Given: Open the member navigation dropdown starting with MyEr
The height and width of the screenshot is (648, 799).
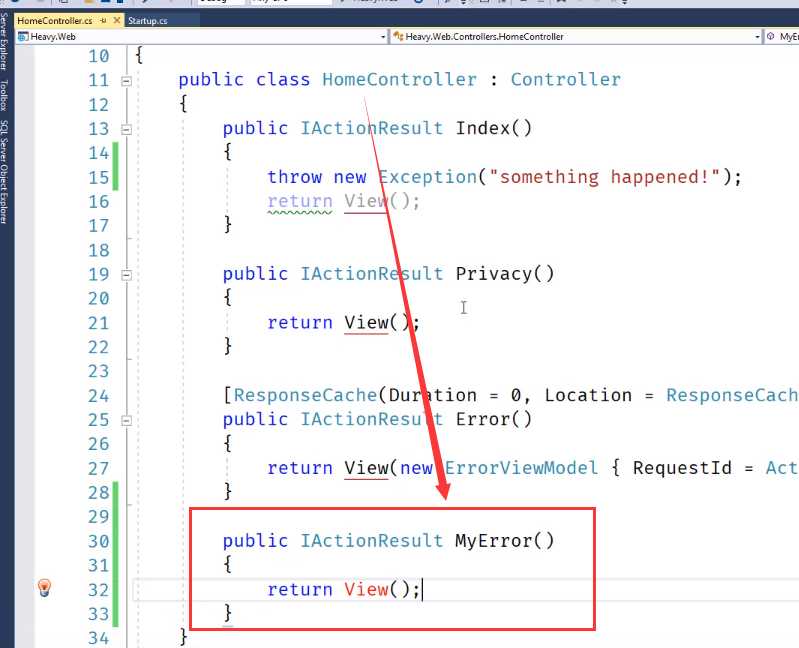Looking at the screenshot, I should pos(782,37).
